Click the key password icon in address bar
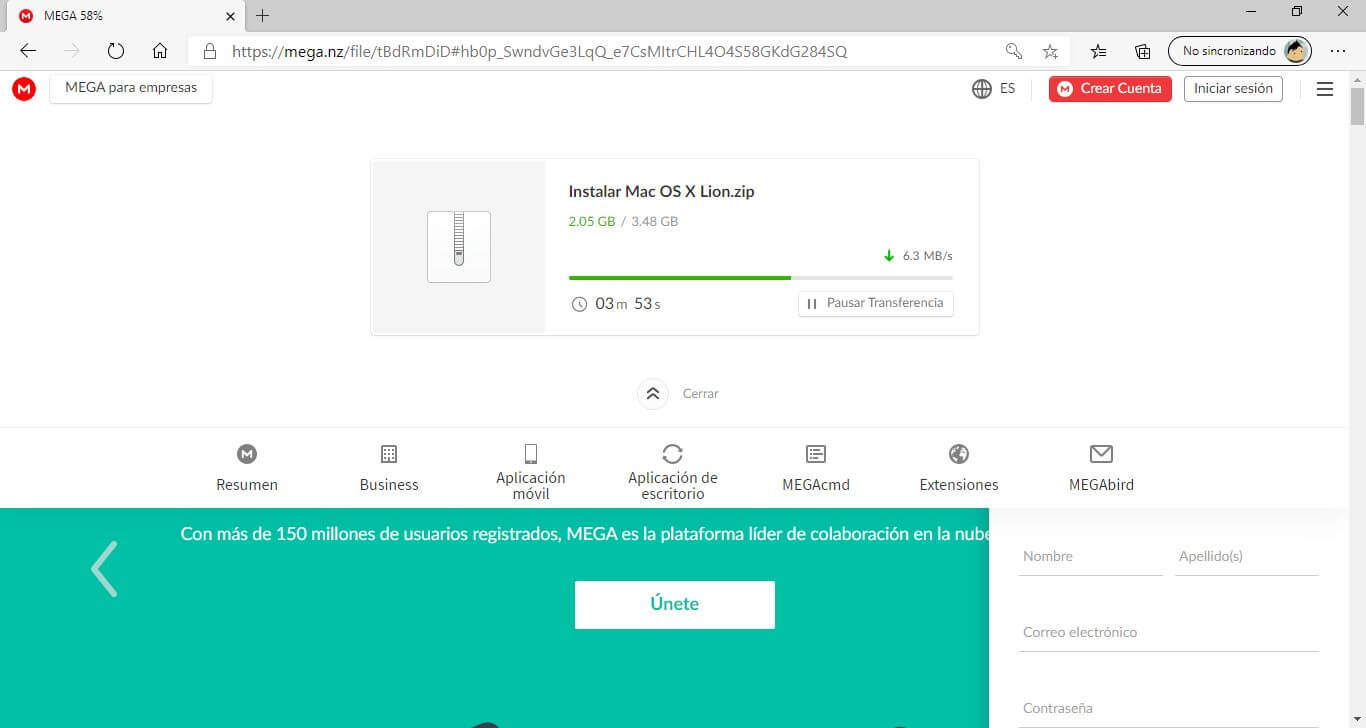 pyautogui.click(x=1013, y=51)
